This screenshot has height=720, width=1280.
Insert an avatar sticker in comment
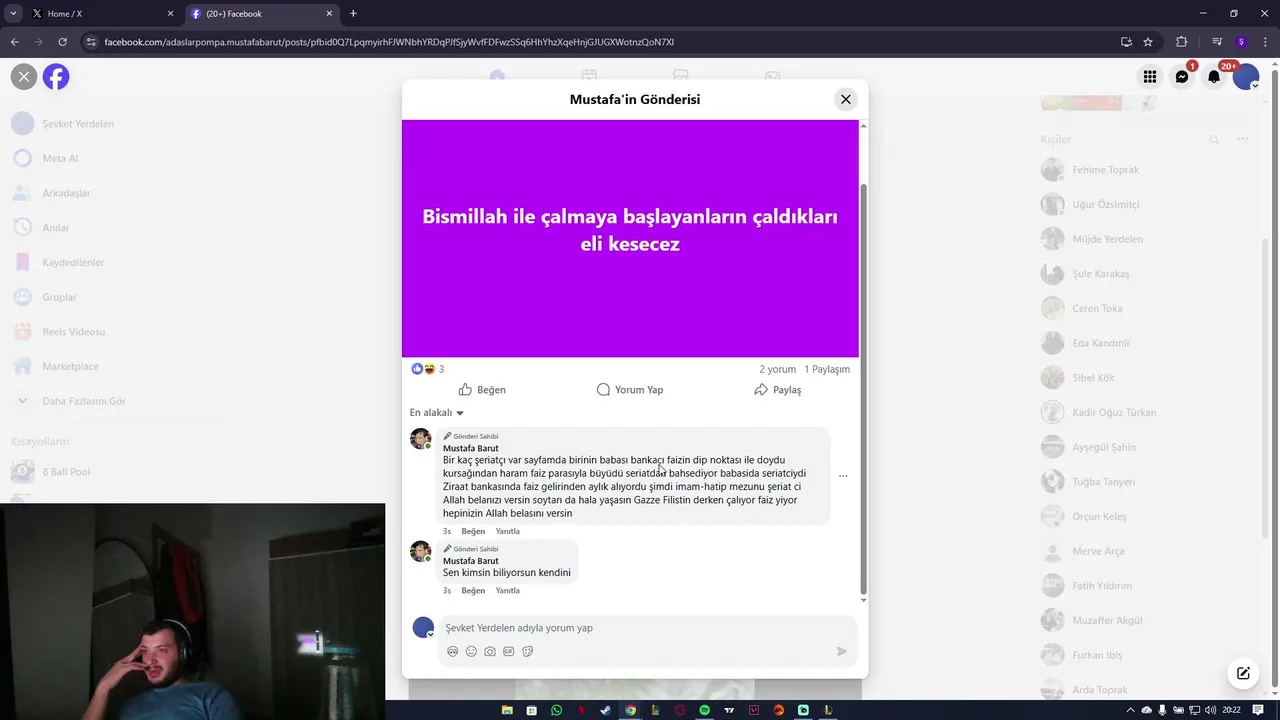[x=452, y=651]
